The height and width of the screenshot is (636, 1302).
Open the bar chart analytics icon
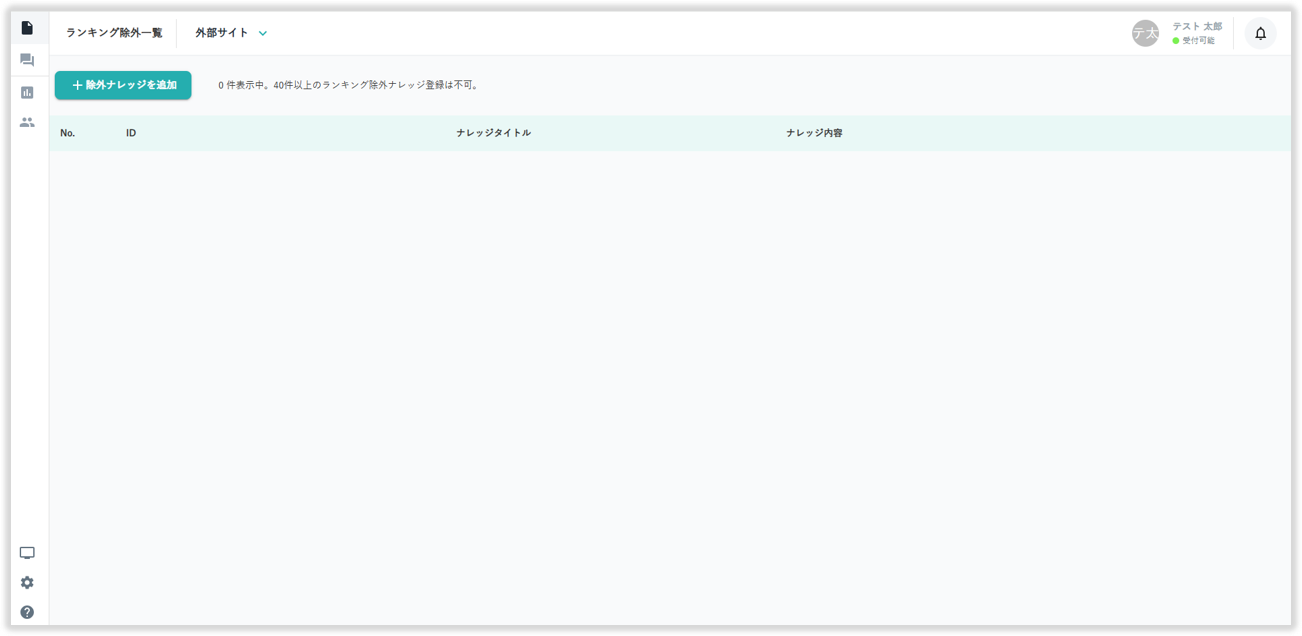(27, 92)
